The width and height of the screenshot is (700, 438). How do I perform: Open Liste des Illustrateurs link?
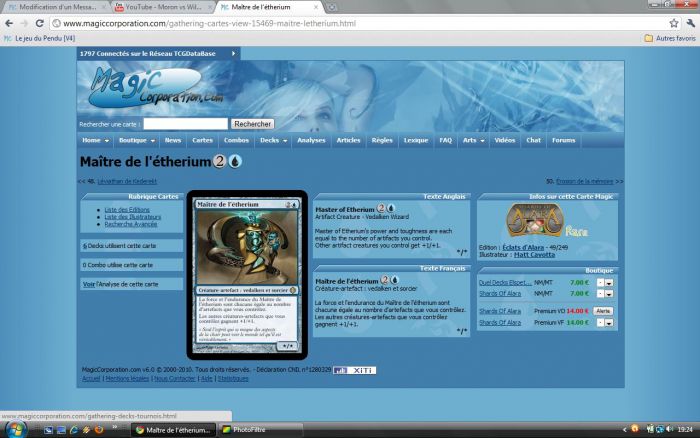(x=133, y=217)
